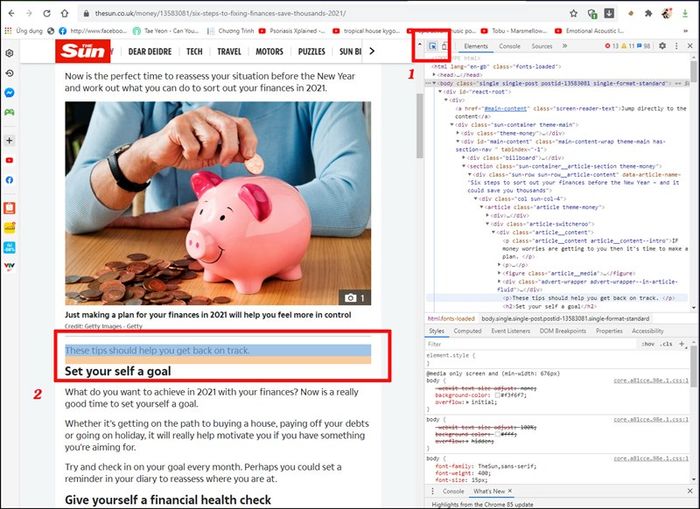
Task: Collapse the article theme-money node
Action: pyautogui.click(x=482, y=207)
